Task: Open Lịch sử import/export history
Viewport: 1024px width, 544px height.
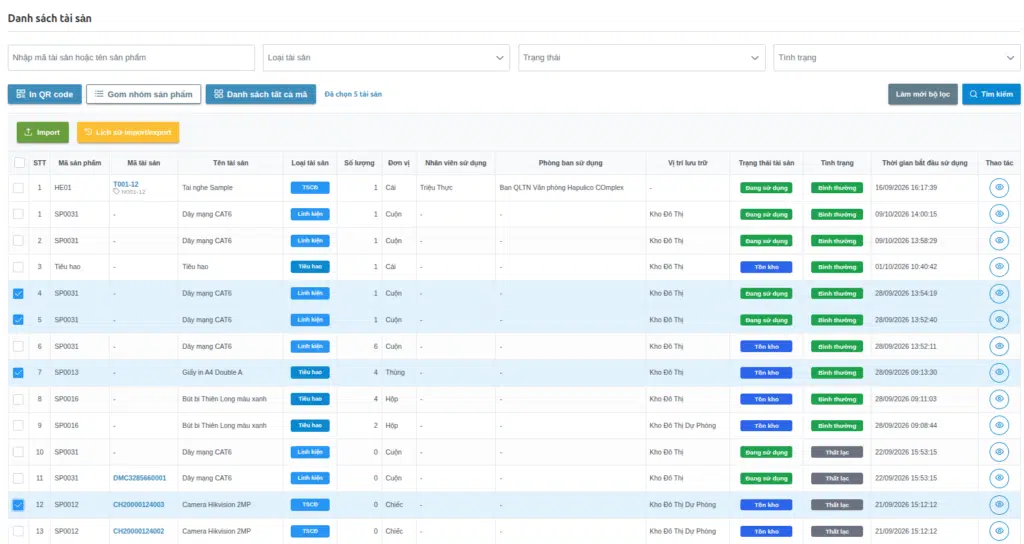Action: [x=128, y=132]
